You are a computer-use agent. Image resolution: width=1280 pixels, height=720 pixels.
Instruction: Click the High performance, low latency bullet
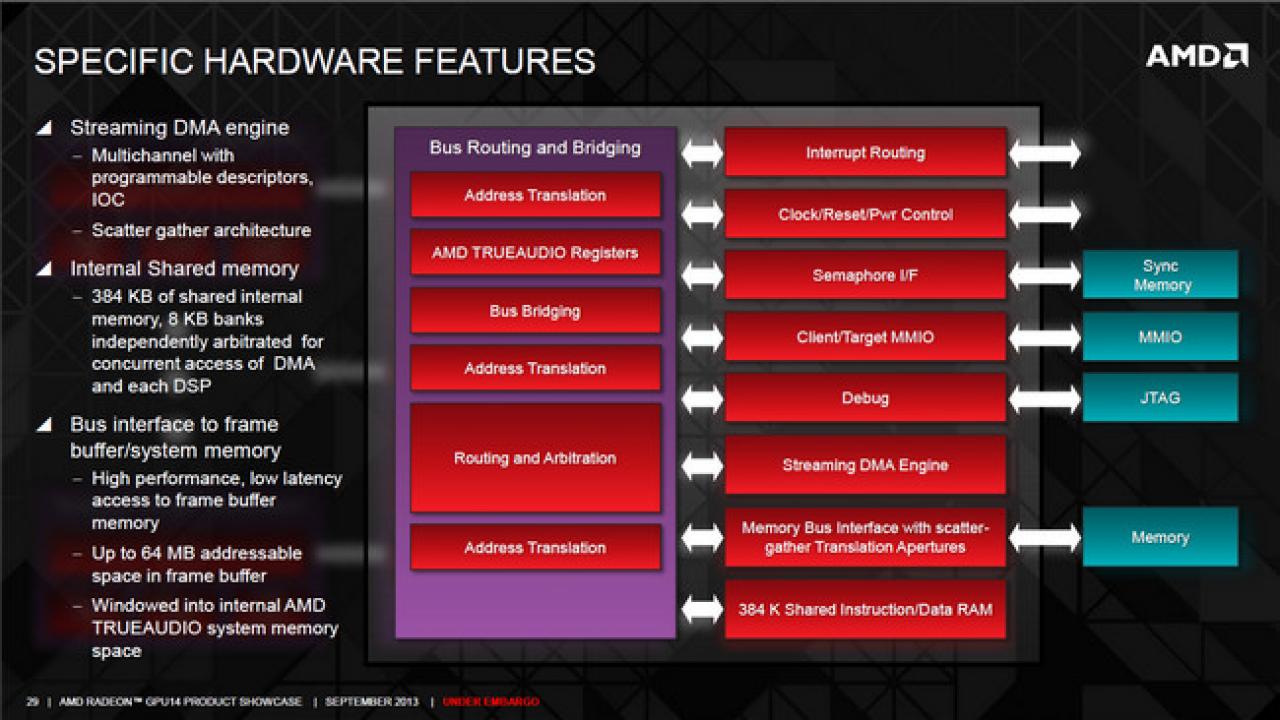pyautogui.click(x=216, y=501)
